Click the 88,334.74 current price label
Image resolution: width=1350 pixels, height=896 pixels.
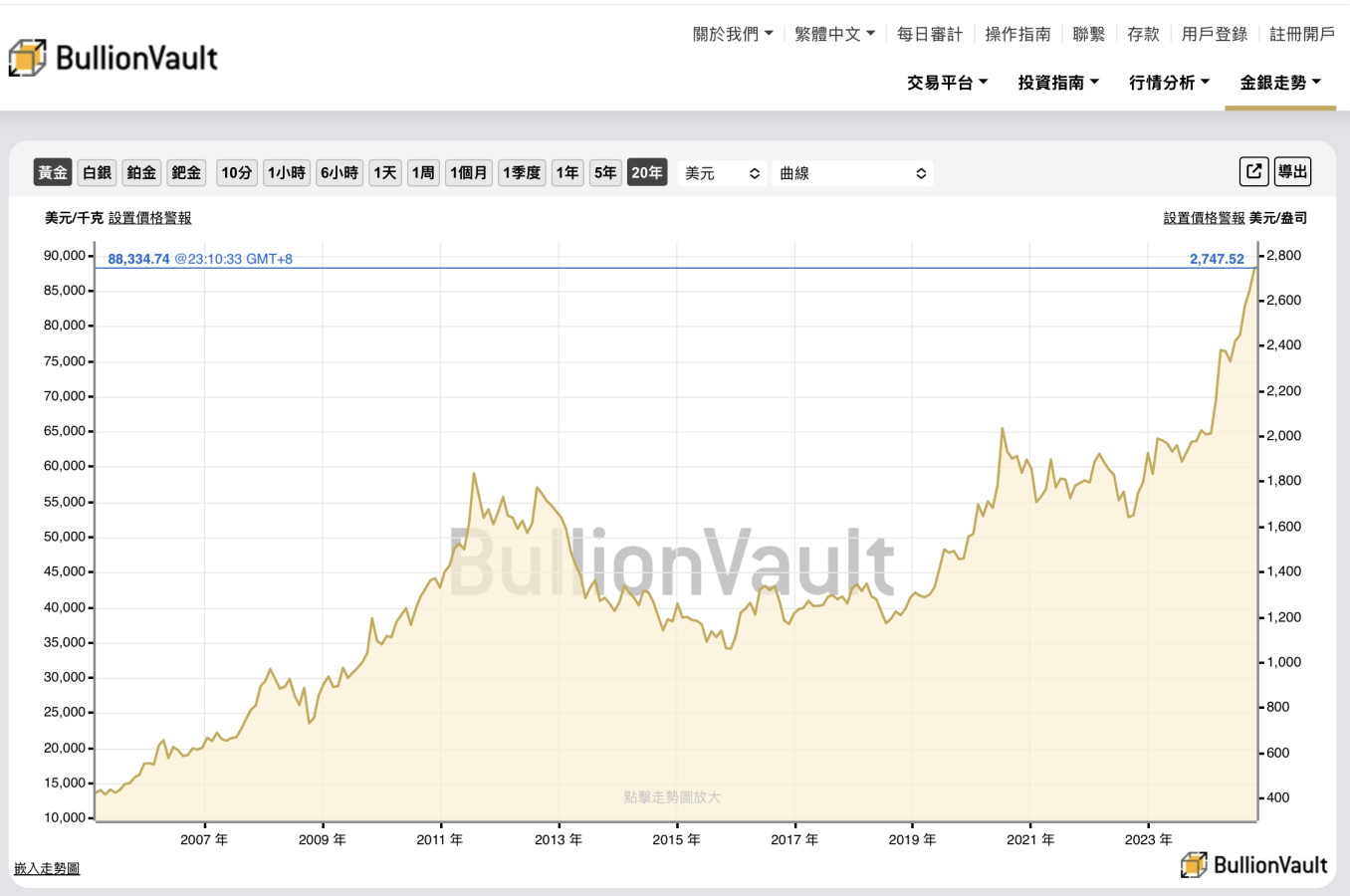138,259
